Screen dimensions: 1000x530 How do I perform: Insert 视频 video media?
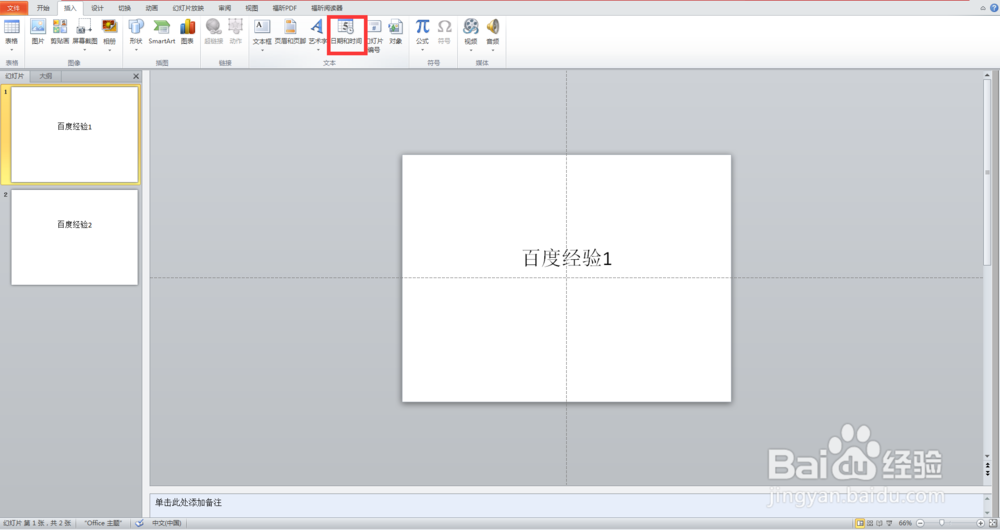[x=471, y=27]
